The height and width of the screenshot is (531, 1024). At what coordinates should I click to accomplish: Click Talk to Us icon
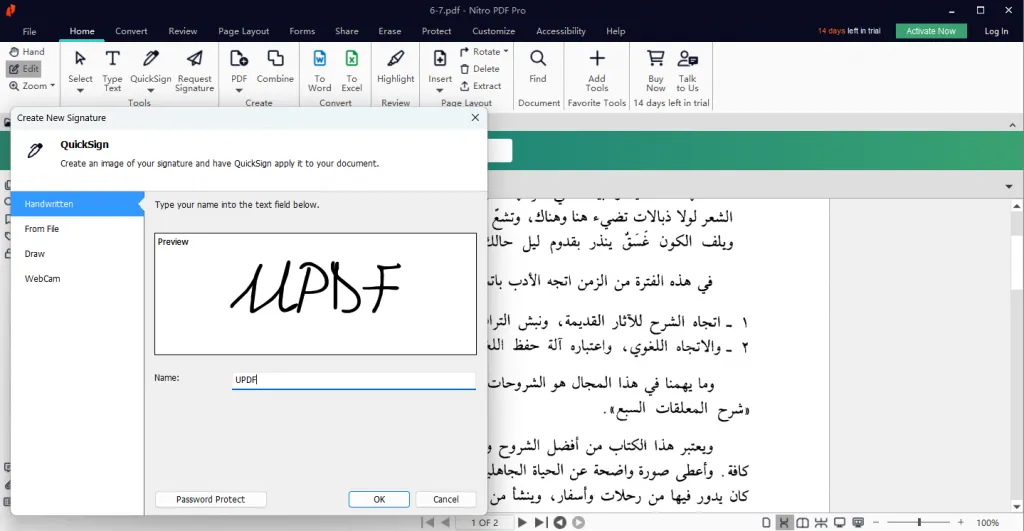point(688,59)
